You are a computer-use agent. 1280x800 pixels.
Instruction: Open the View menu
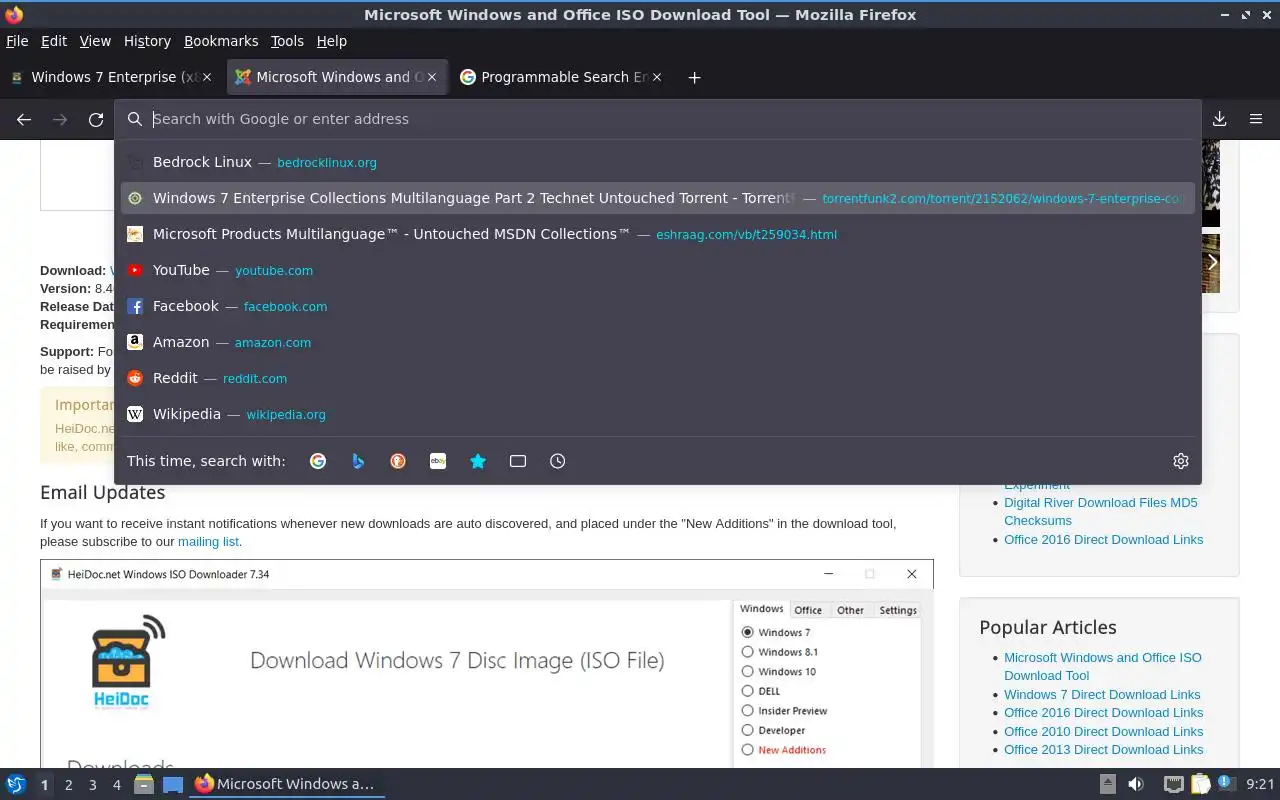pos(95,41)
